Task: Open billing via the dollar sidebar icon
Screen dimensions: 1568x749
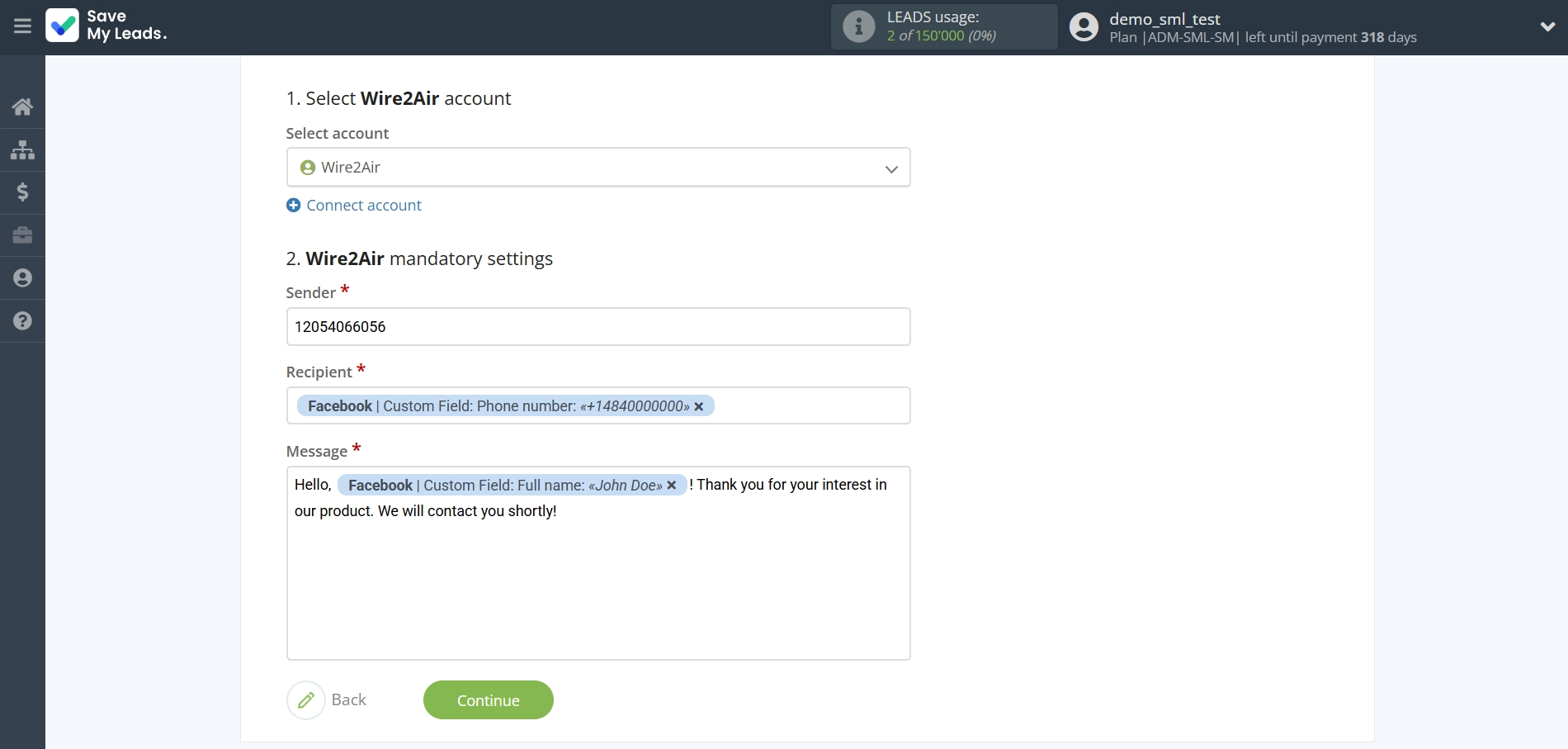Action: click(x=21, y=192)
